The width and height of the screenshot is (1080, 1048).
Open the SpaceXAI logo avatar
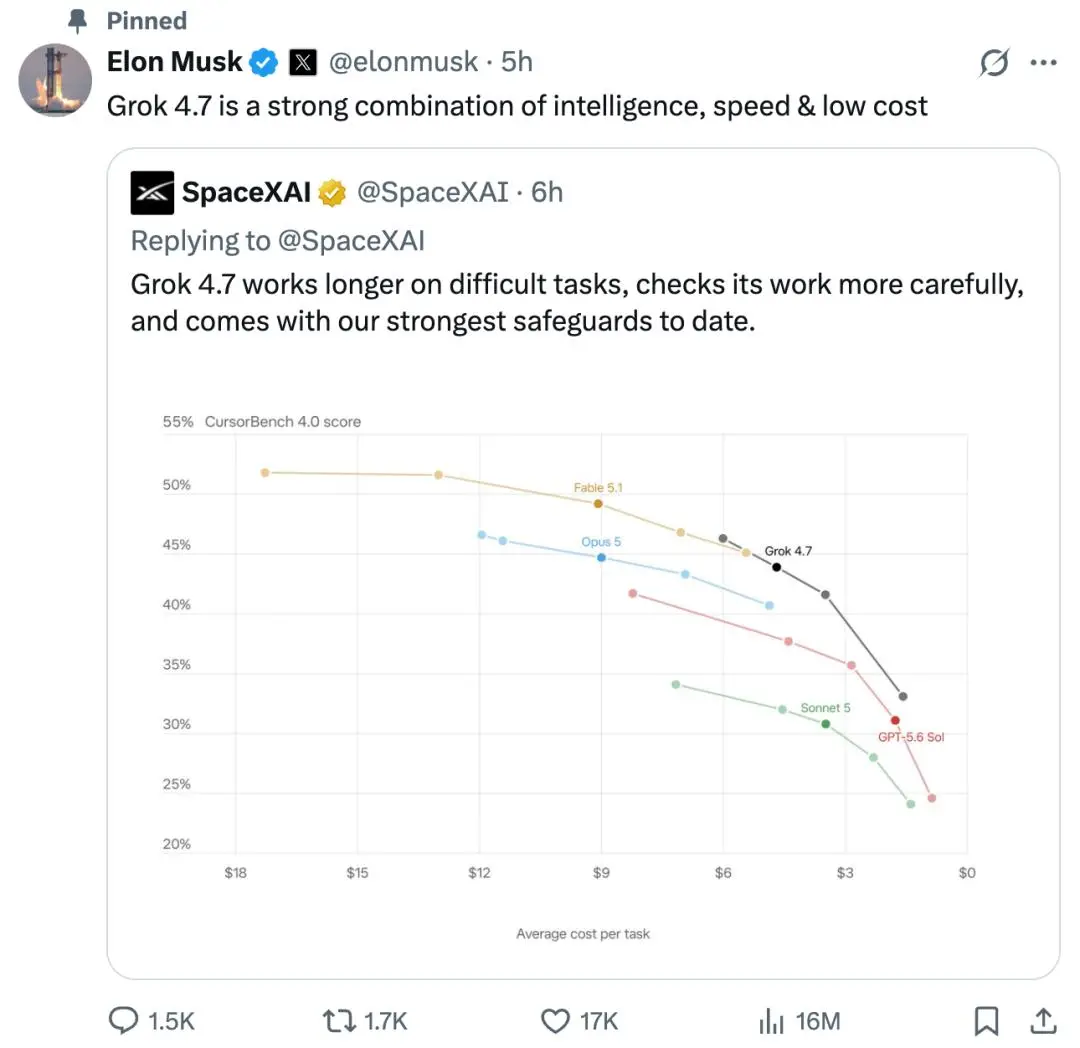pyautogui.click(x=152, y=193)
